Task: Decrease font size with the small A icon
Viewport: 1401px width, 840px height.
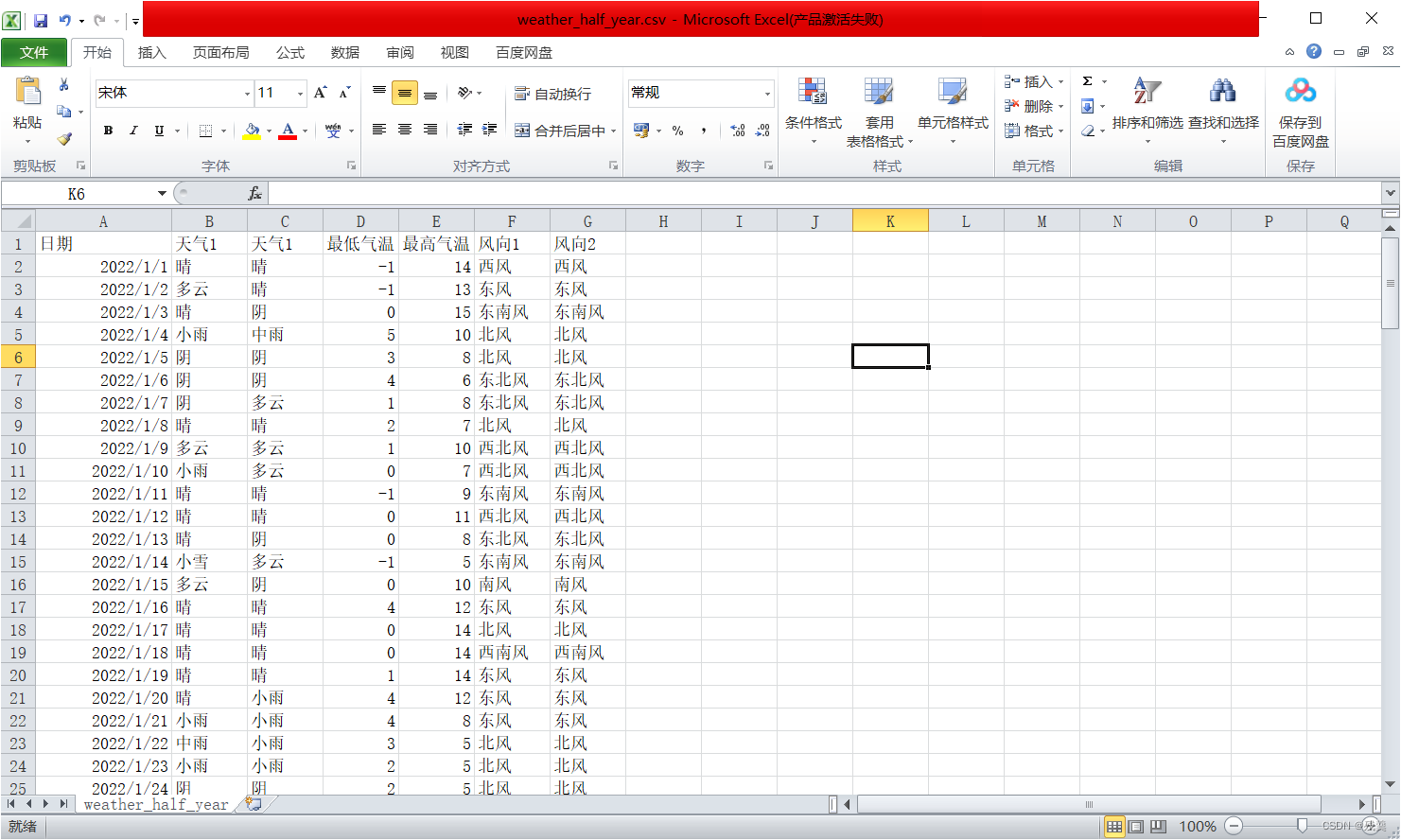Action: coord(345,93)
